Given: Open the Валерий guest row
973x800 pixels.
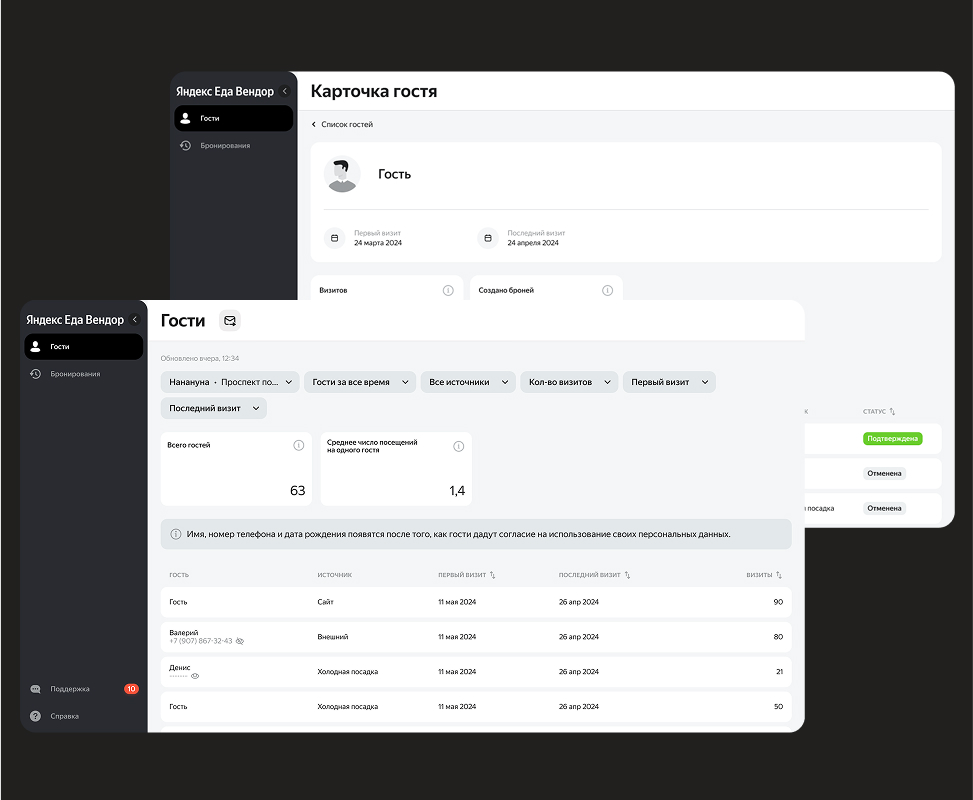Looking at the screenshot, I should pos(476,637).
